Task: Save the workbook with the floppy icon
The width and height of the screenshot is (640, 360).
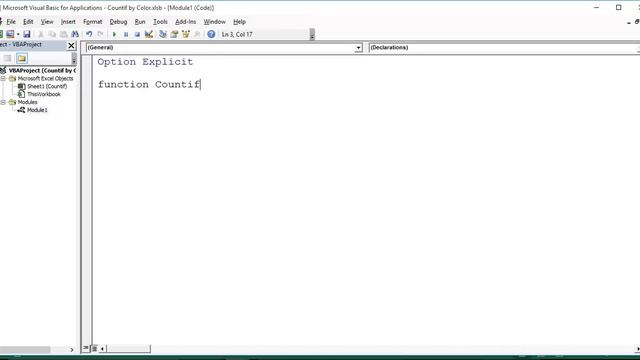Action: click(27, 34)
